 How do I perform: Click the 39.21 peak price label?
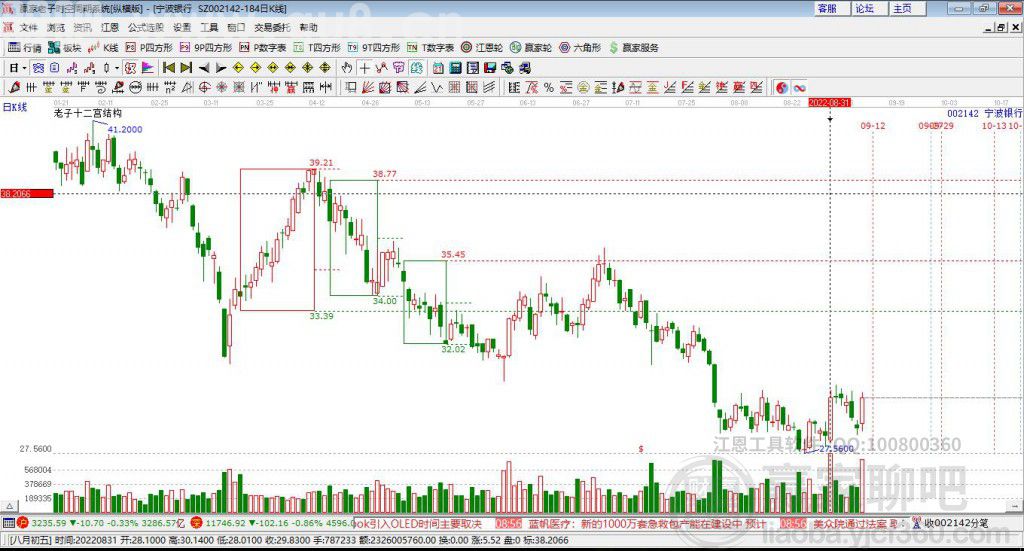[x=321, y=163]
